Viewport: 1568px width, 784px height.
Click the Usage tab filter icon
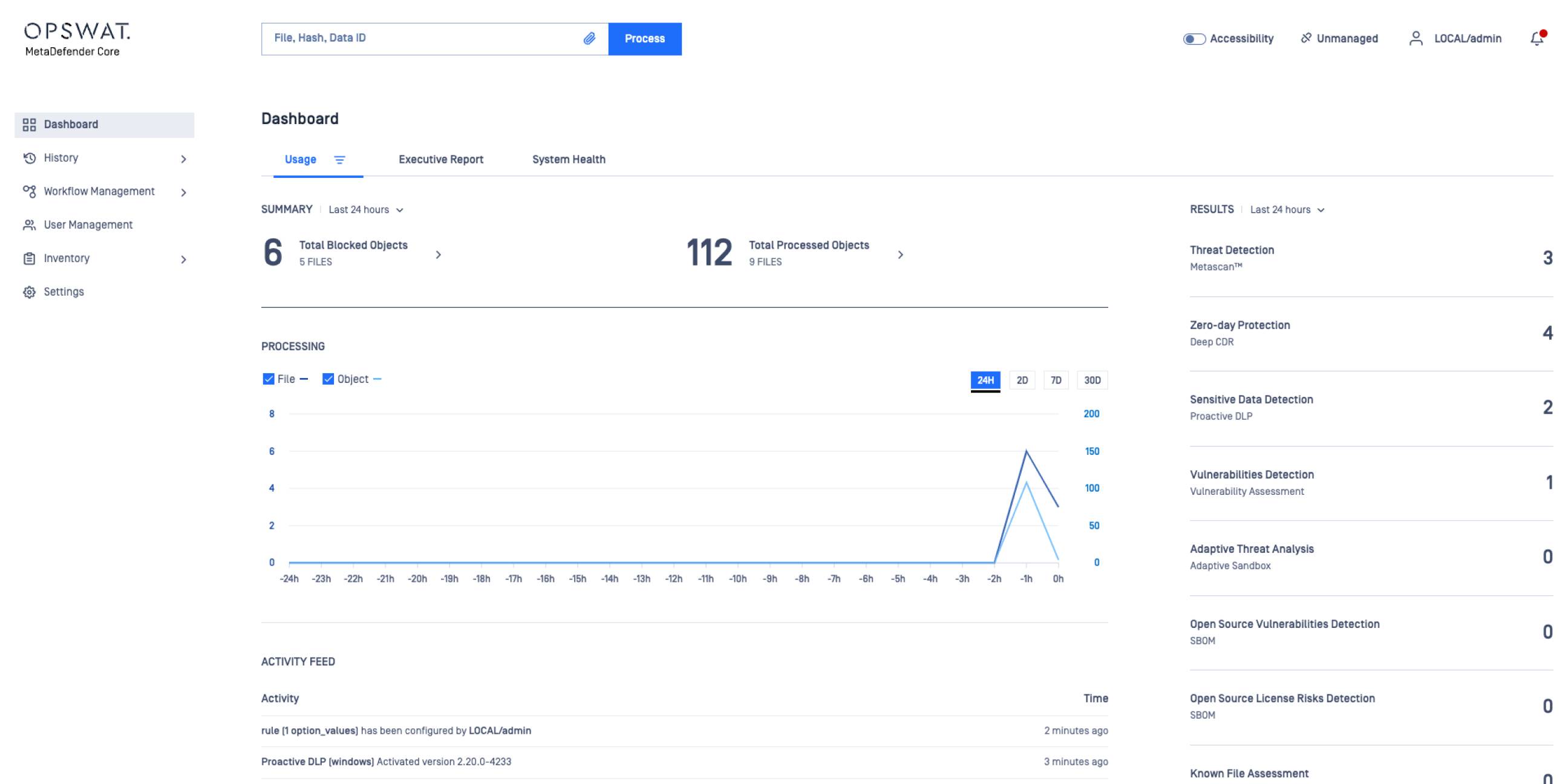tap(339, 160)
